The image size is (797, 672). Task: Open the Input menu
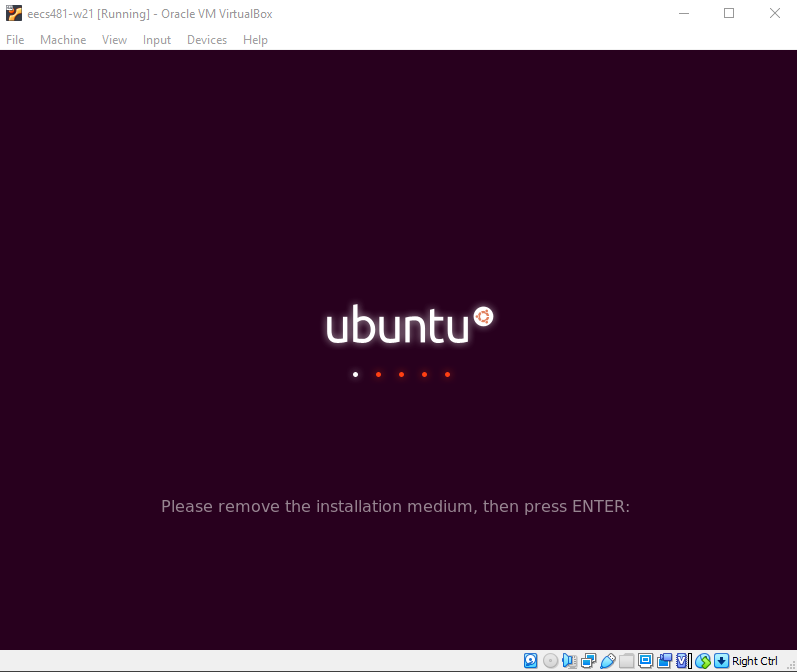click(x=157, y=40)
